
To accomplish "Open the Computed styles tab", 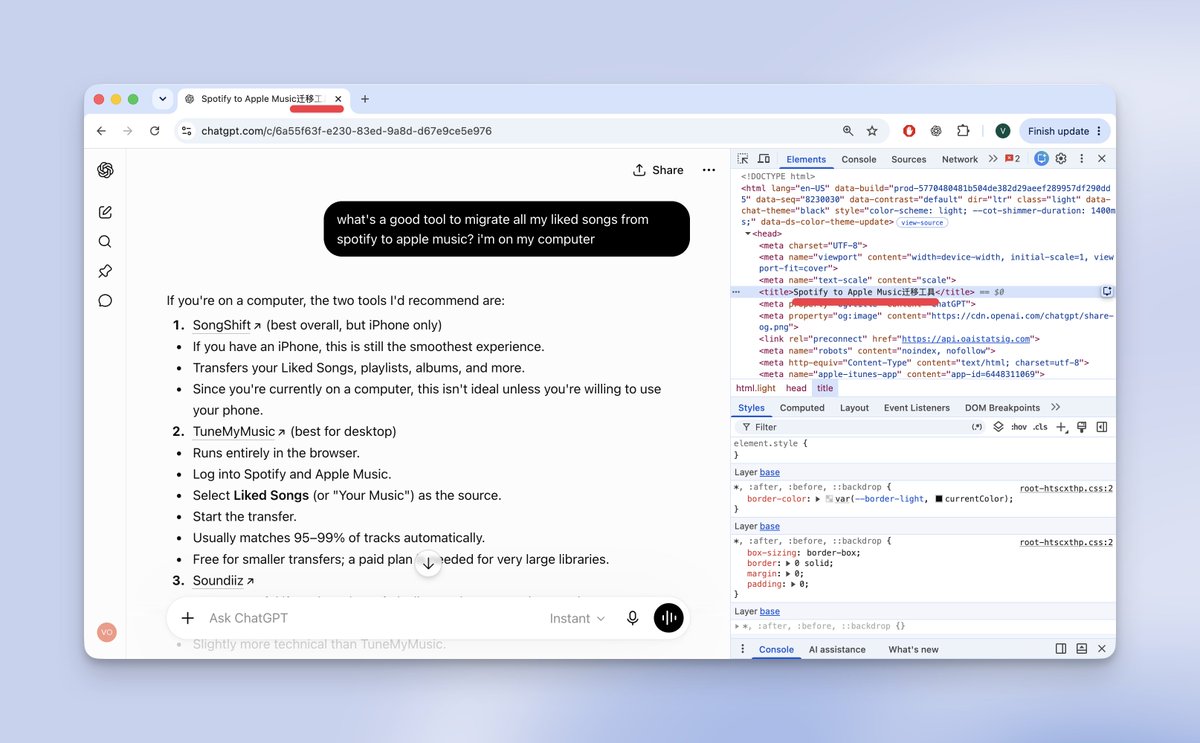I will (x=802, y=407).
